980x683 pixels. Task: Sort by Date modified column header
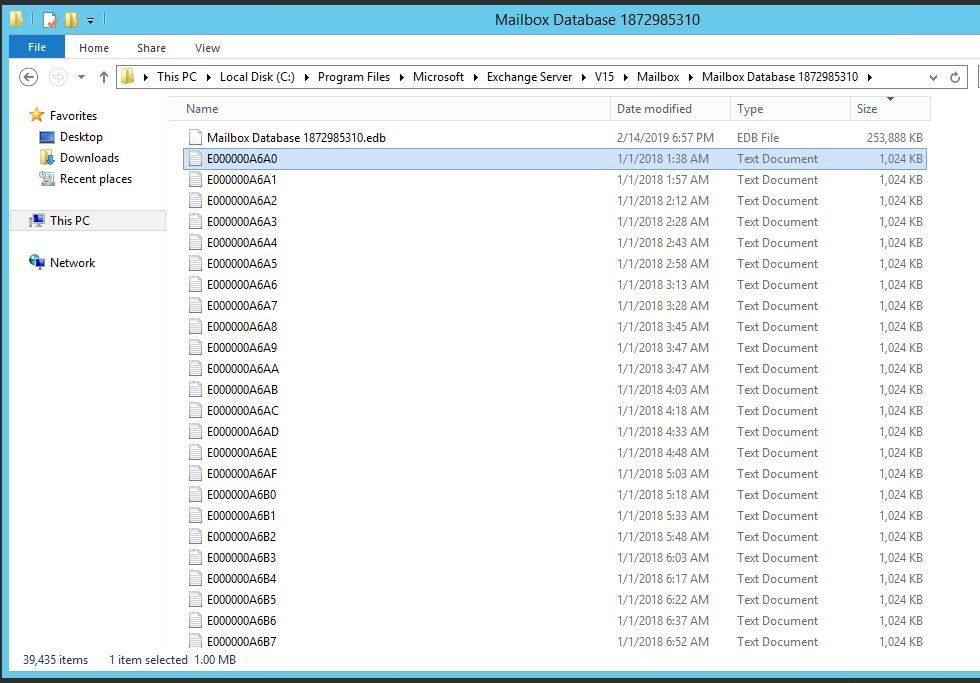[x=670, y=109]
